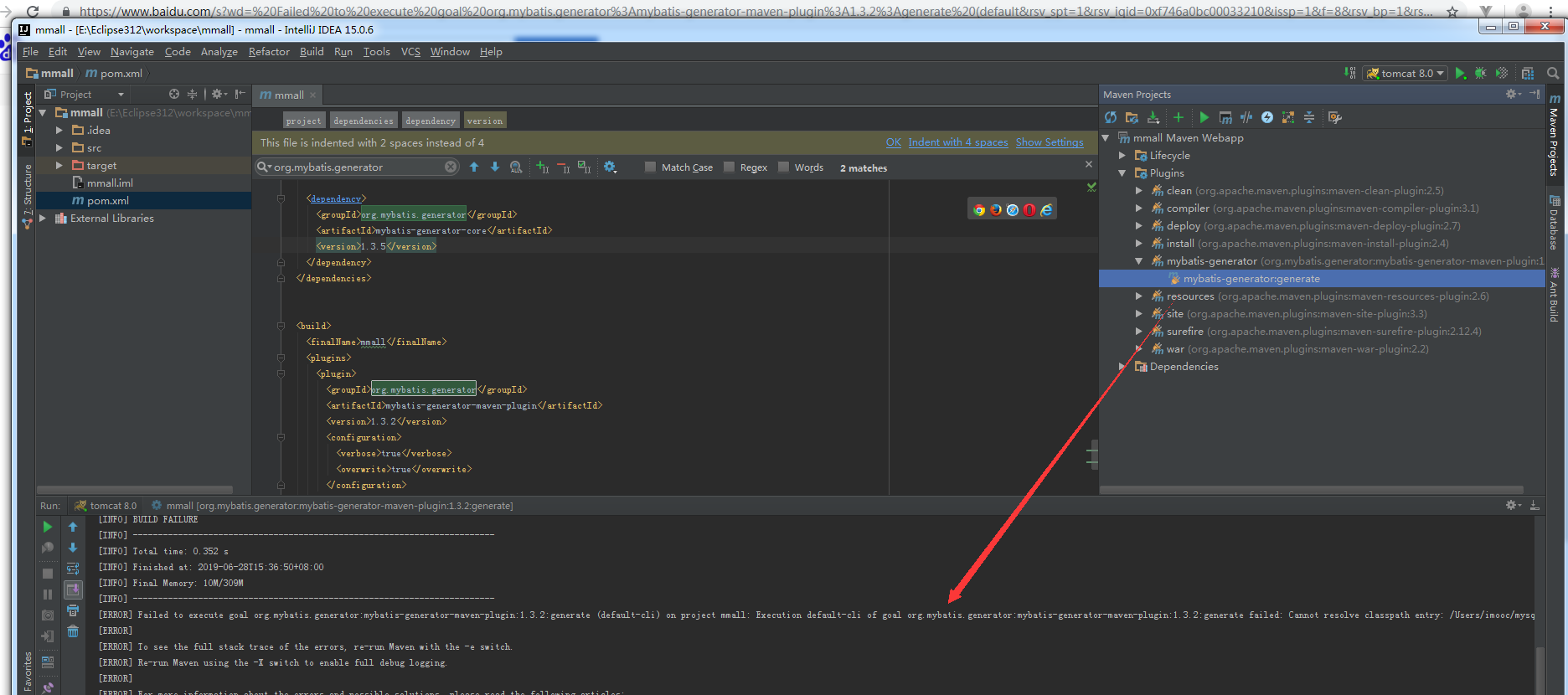Click Search Everywhere magnifier icon
The image size is (1568, 695).
1553,74
